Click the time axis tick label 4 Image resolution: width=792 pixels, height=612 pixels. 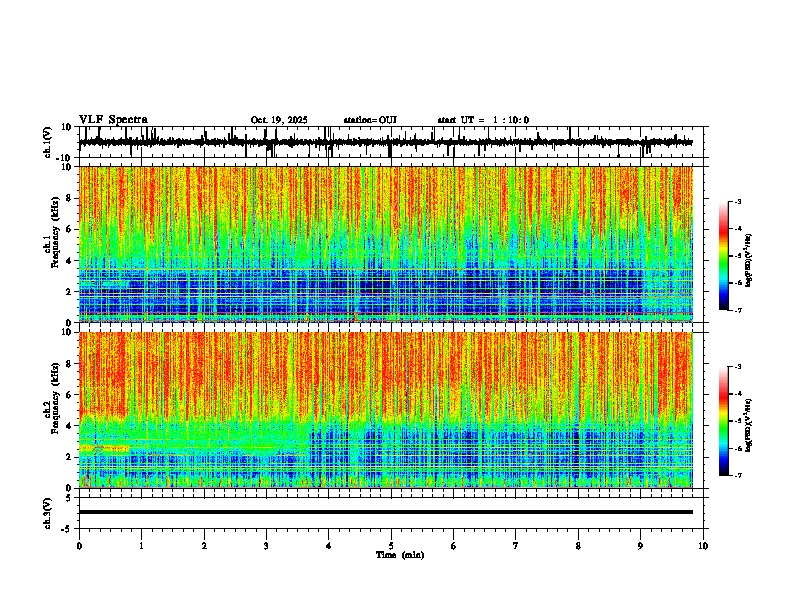click(329, 546)
